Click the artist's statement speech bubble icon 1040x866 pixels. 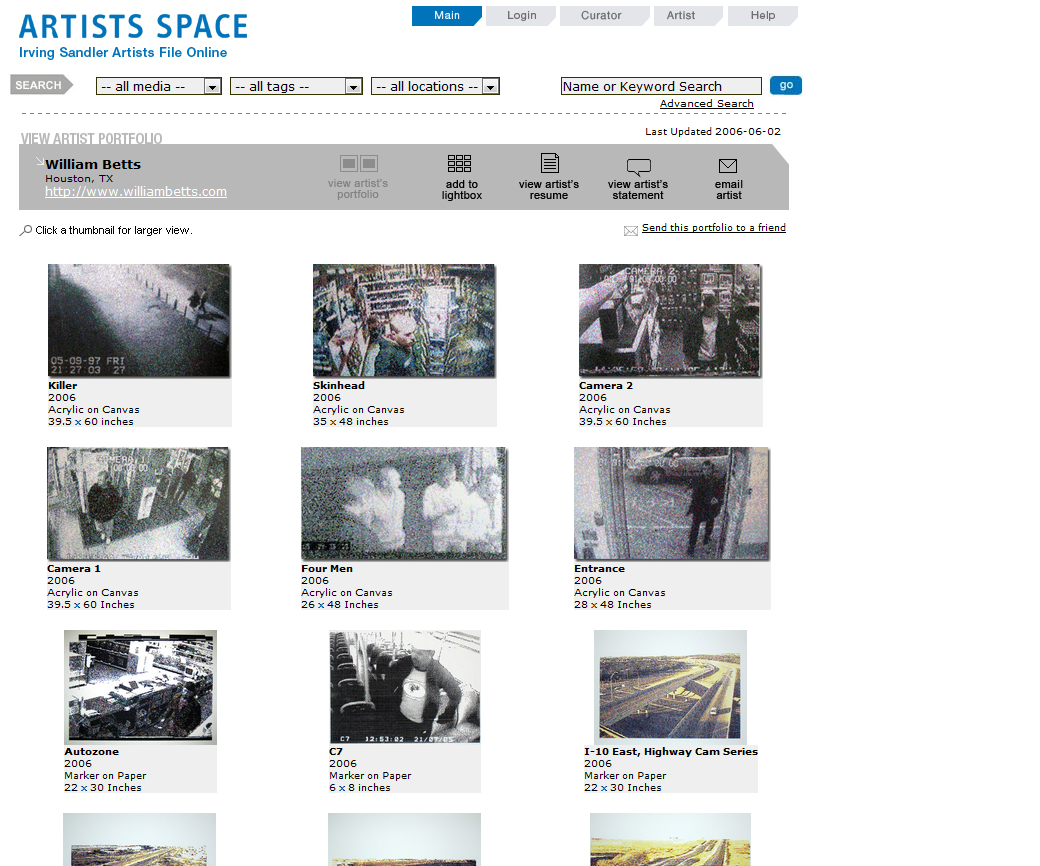[638, 166]
